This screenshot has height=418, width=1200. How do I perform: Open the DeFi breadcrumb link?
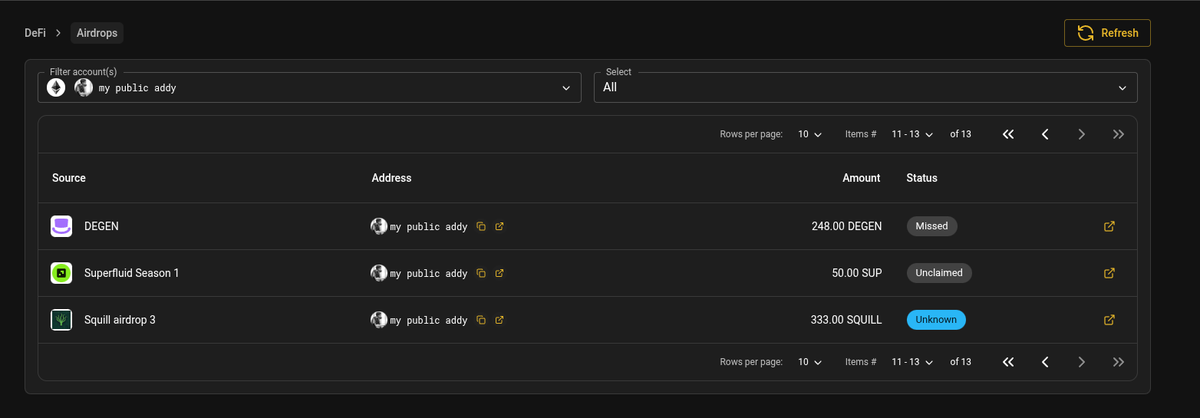tap(35, 33)
